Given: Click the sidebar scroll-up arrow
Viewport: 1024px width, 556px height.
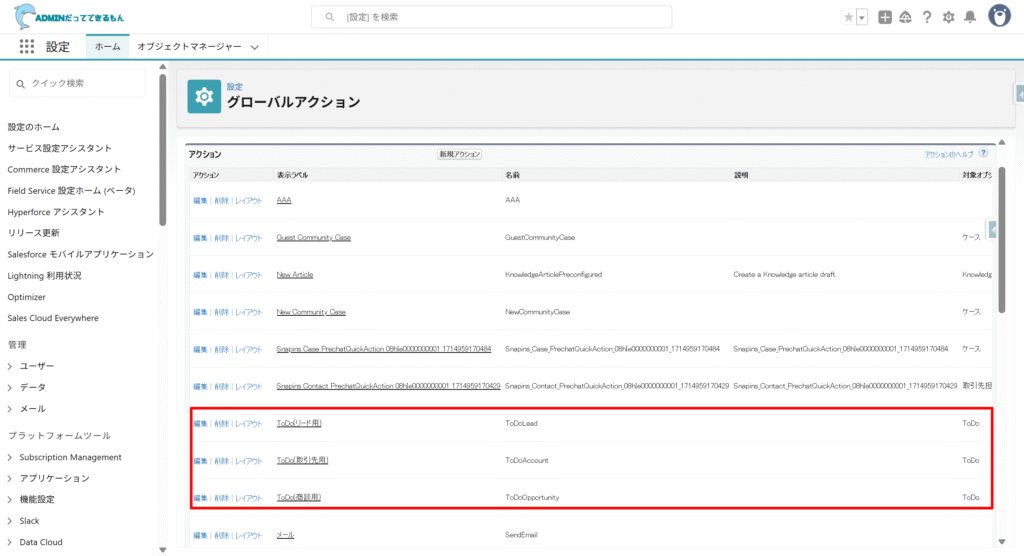Looking at the screenshot, I should click(163, 67).
